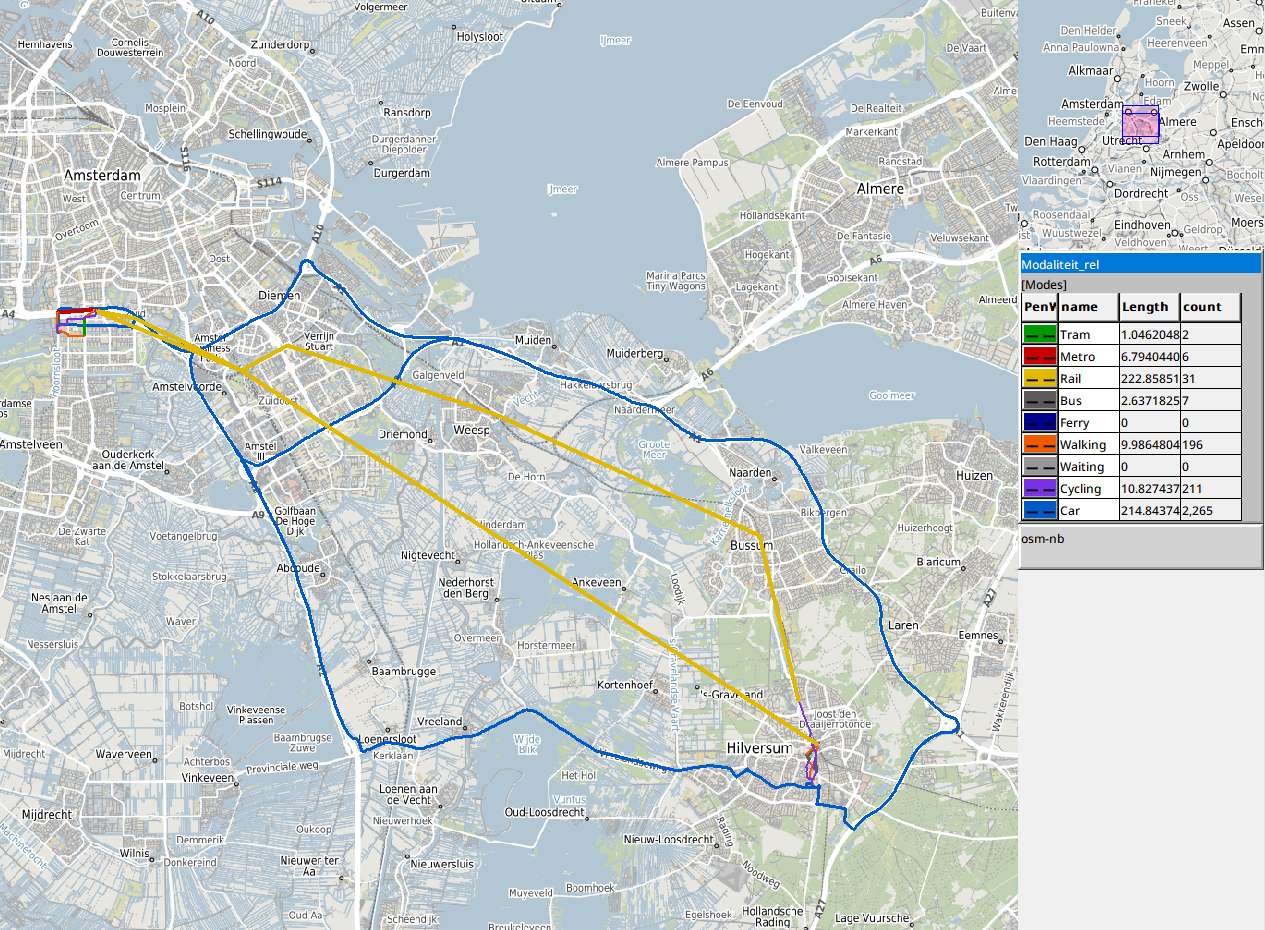Click Rotterdam label in the overview map
The image size is (1265, 930).
1062,162
